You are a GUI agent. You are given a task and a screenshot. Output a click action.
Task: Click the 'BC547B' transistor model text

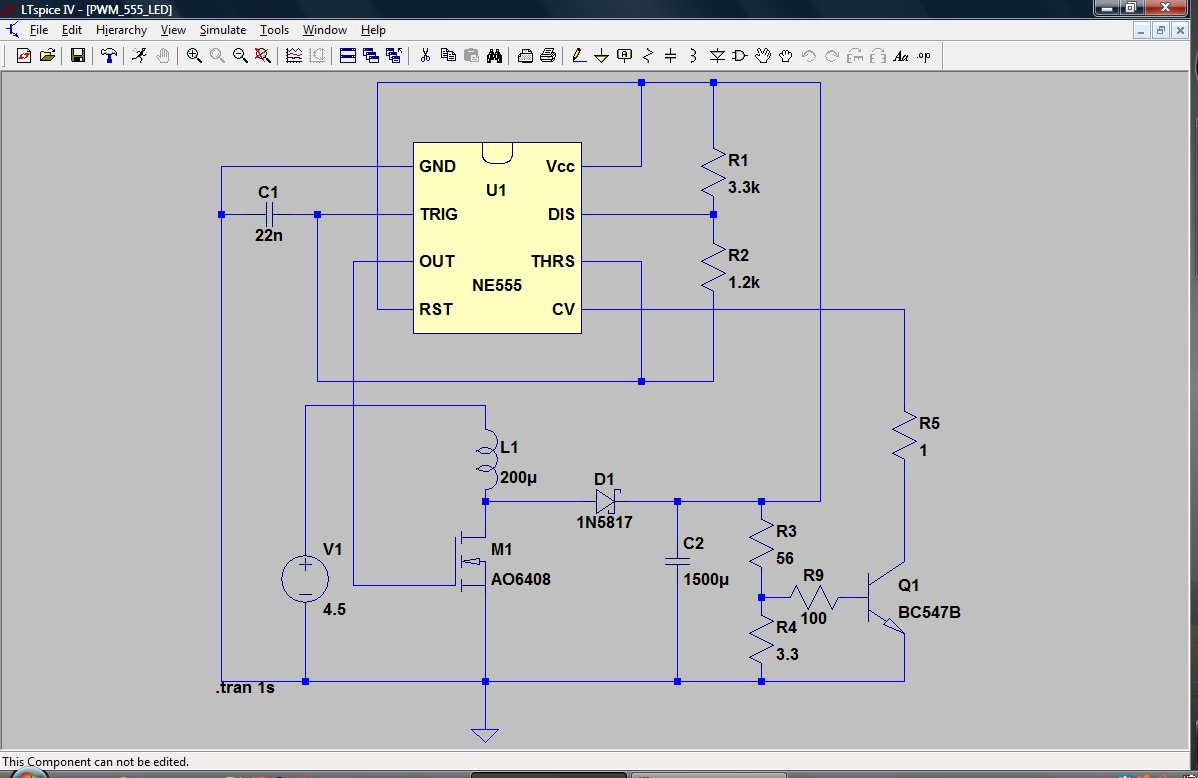[x=929, y=612]
